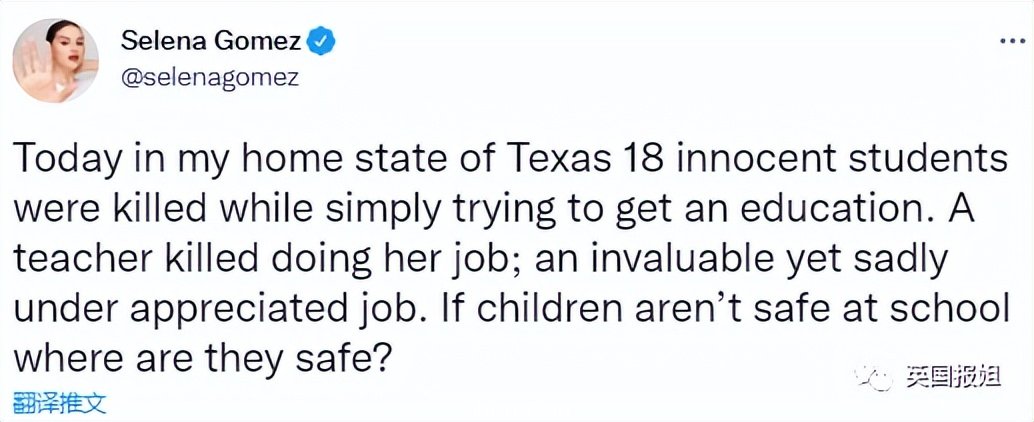This screenshot has height=422, width=1034.
Task: Click the 翻译推文 translate tweet link
Action: coord(59,401)
